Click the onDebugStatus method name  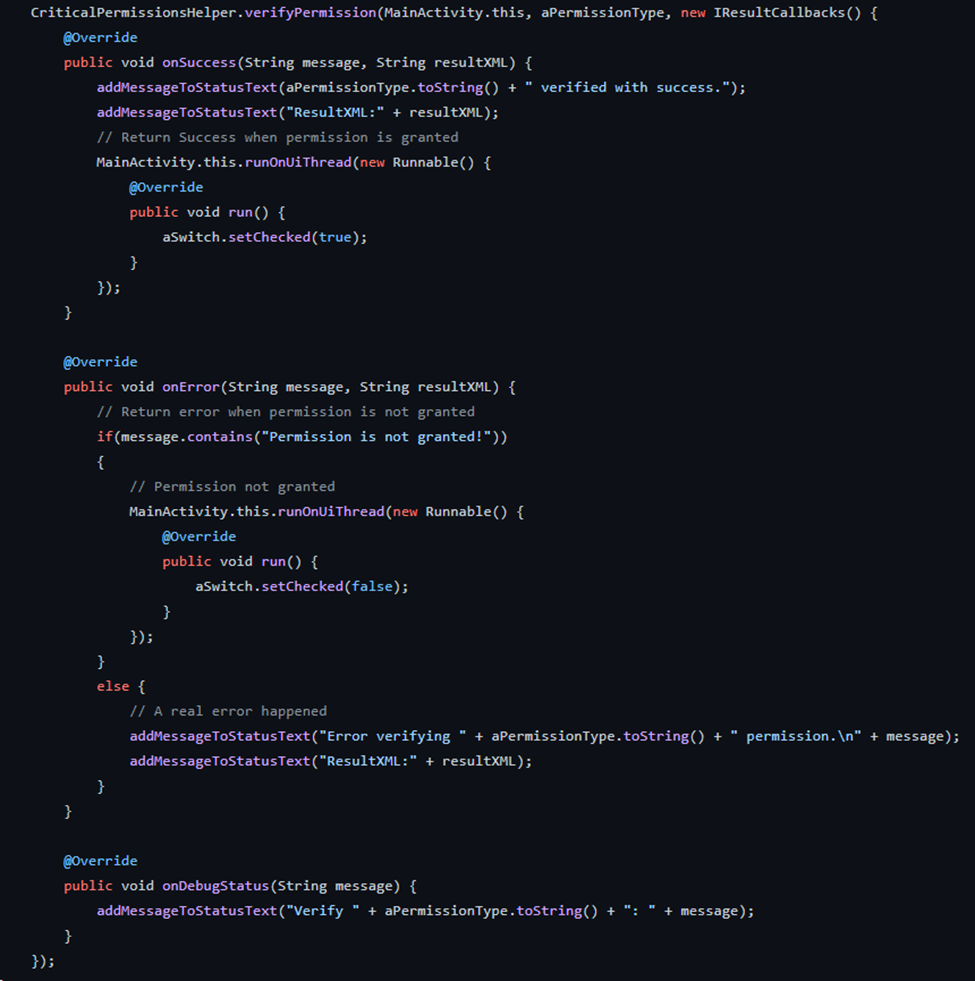click(x=215, y=886)
